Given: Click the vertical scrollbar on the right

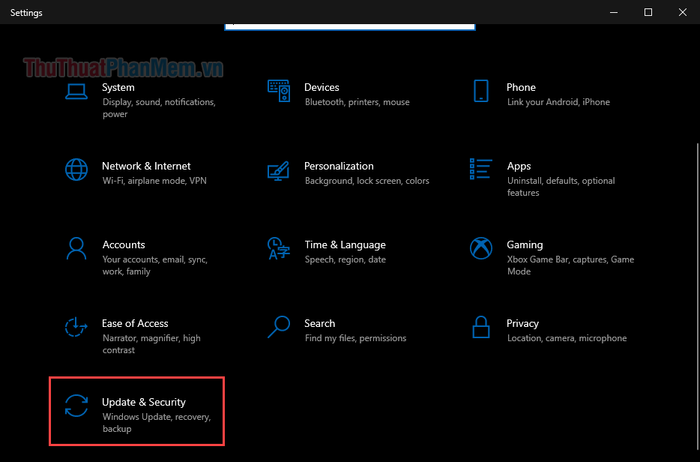Looking at the screenshot, I should pyautogui.click(x=697, y=295).
